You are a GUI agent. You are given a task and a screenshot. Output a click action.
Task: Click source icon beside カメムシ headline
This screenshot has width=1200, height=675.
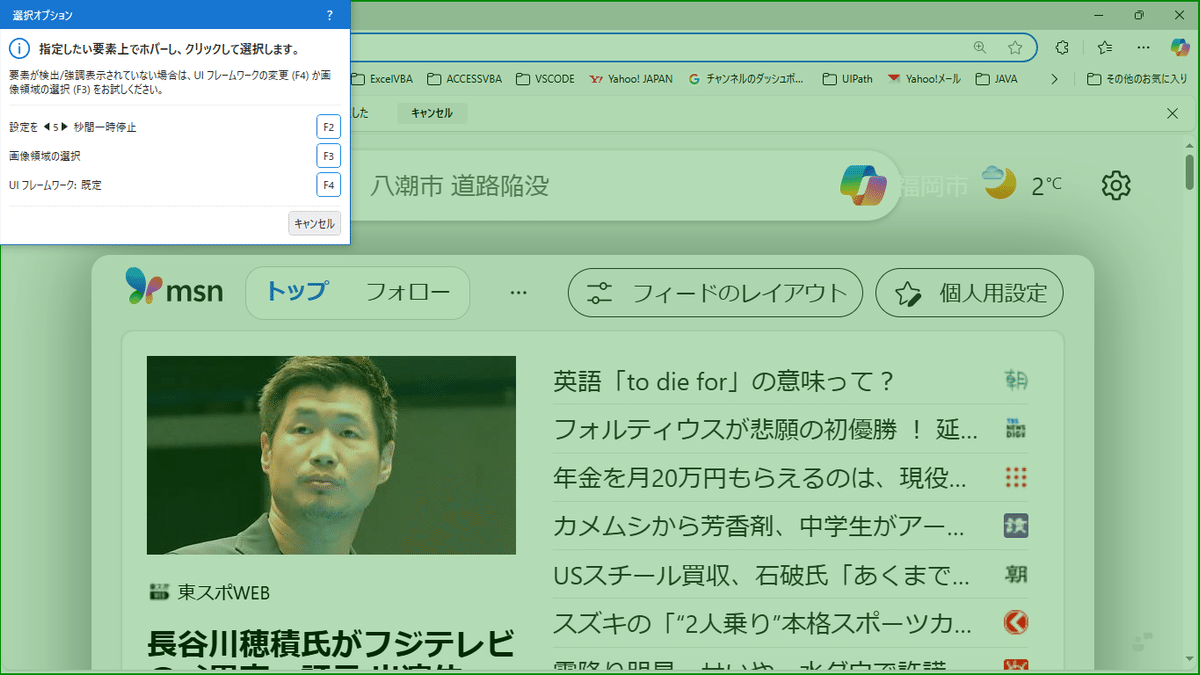point(1016,526)
